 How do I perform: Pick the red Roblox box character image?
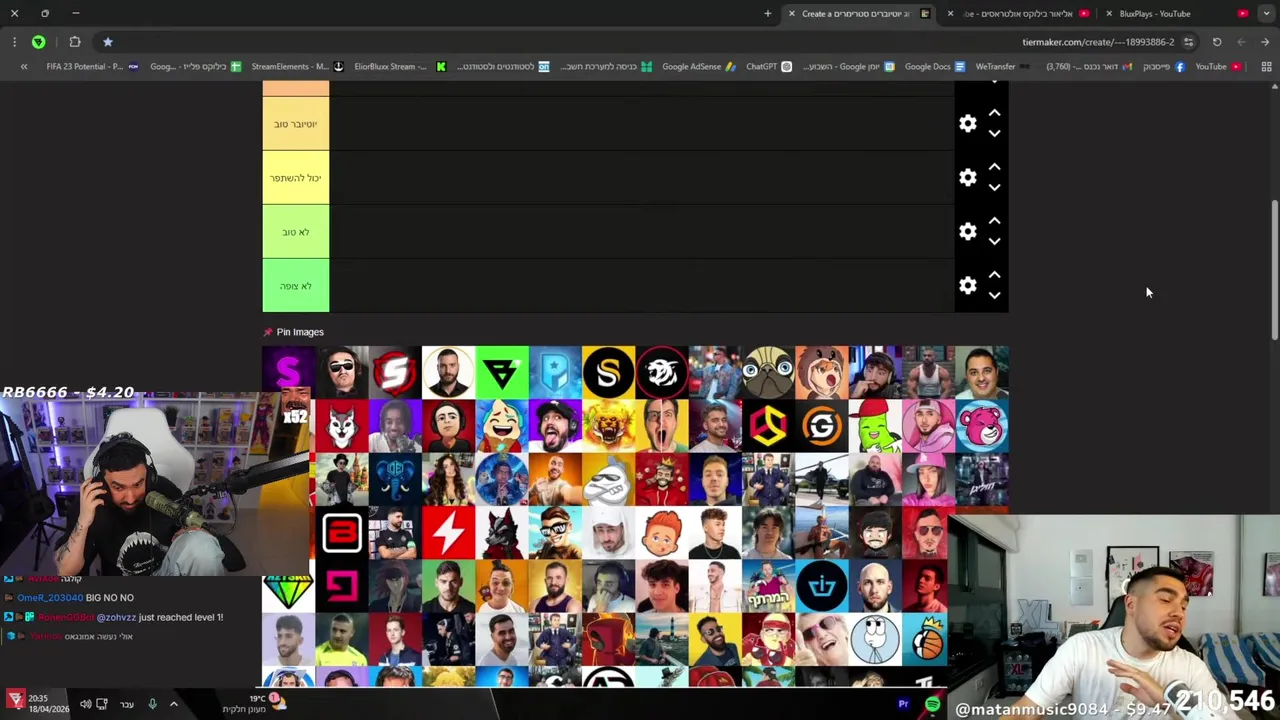coord(608,640)
